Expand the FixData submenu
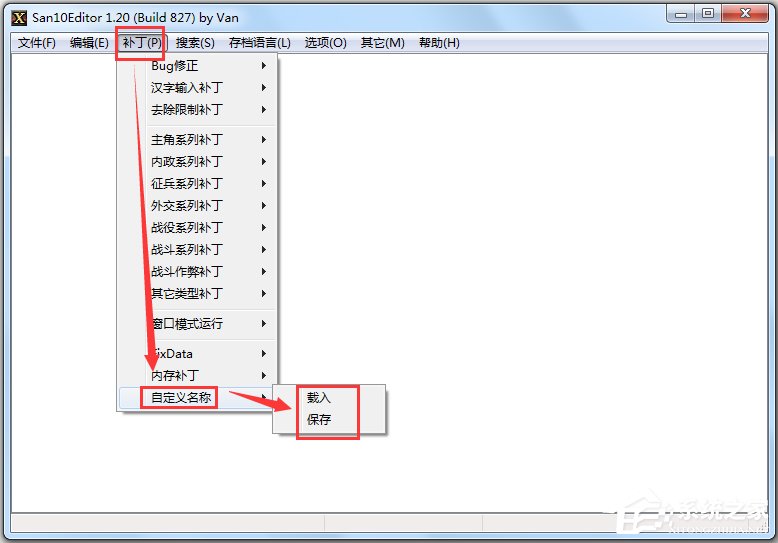This screenshot has width=778, height=543. [197, 354]
